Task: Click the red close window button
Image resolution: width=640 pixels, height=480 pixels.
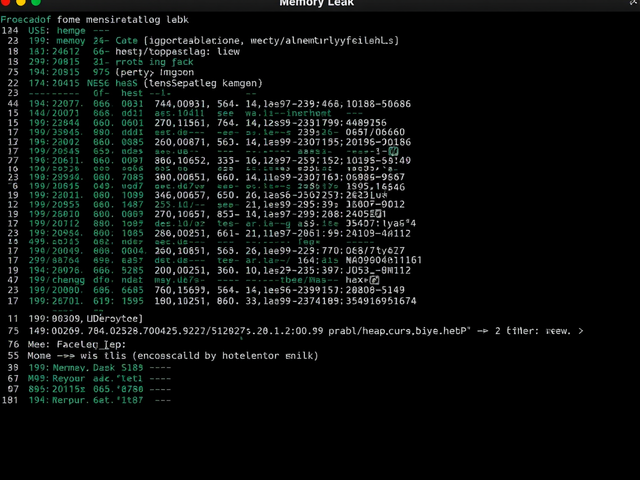Action: (5, 2)
